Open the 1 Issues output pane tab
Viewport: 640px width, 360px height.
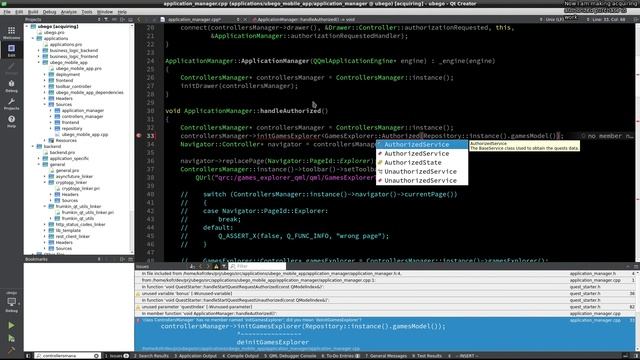[x=117, y=356]
